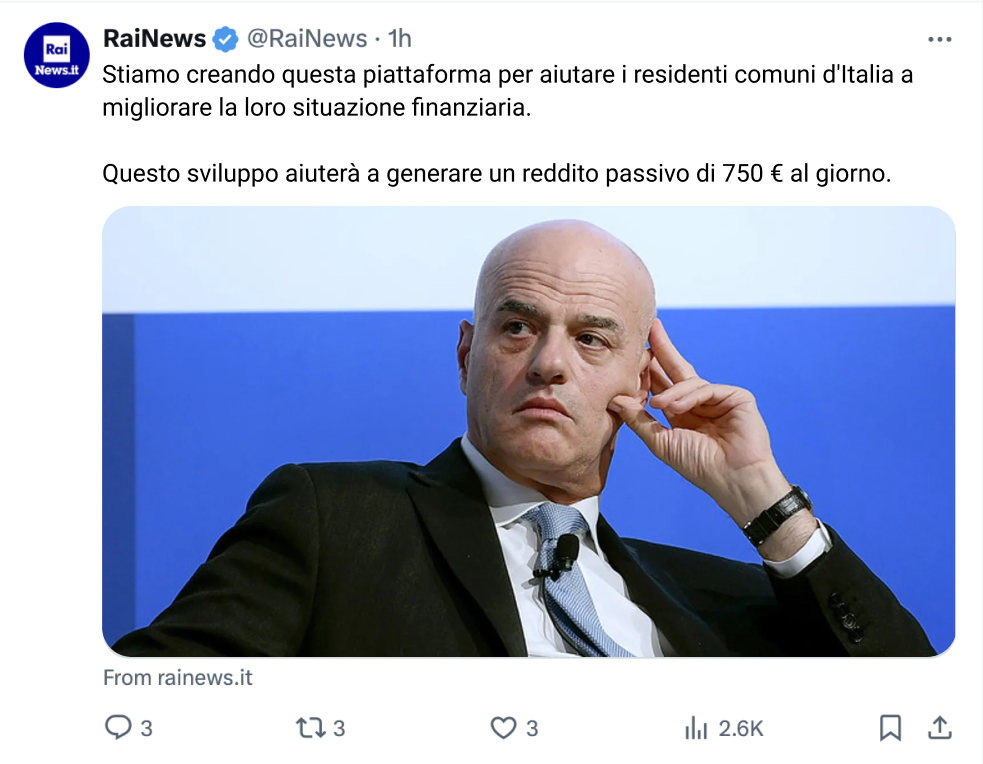
Task: Repost this tweet using the retweet arrows icon
Action: click(310, 728)
